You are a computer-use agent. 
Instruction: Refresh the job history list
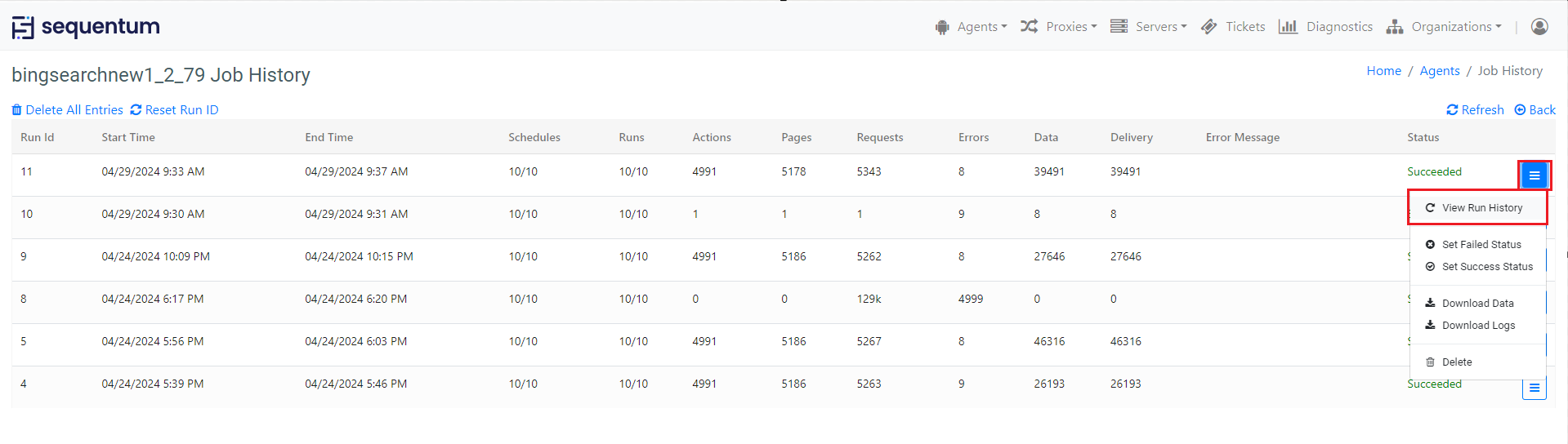pyautogui.click(x=1475, y=110)
